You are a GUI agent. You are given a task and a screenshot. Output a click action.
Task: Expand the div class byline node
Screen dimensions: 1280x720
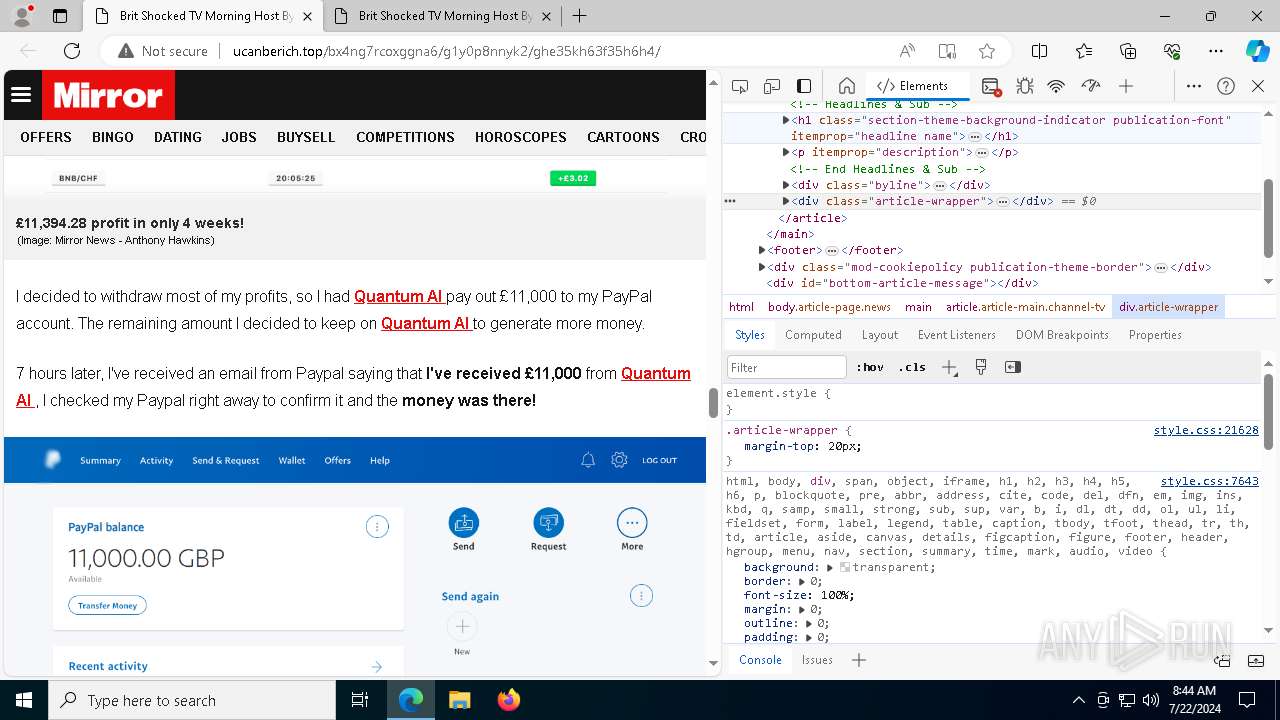(x=786, y=185)
